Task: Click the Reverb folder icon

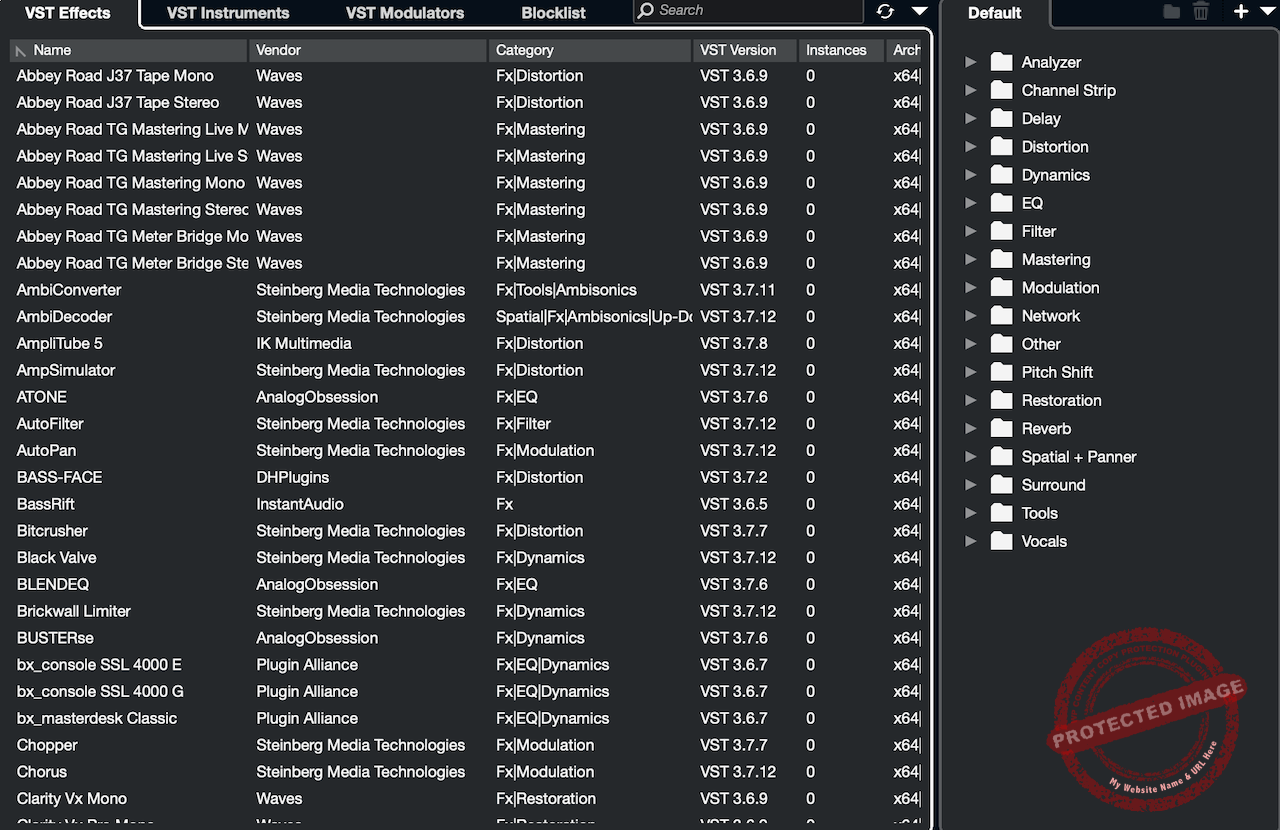Action: pos(1002,428)
